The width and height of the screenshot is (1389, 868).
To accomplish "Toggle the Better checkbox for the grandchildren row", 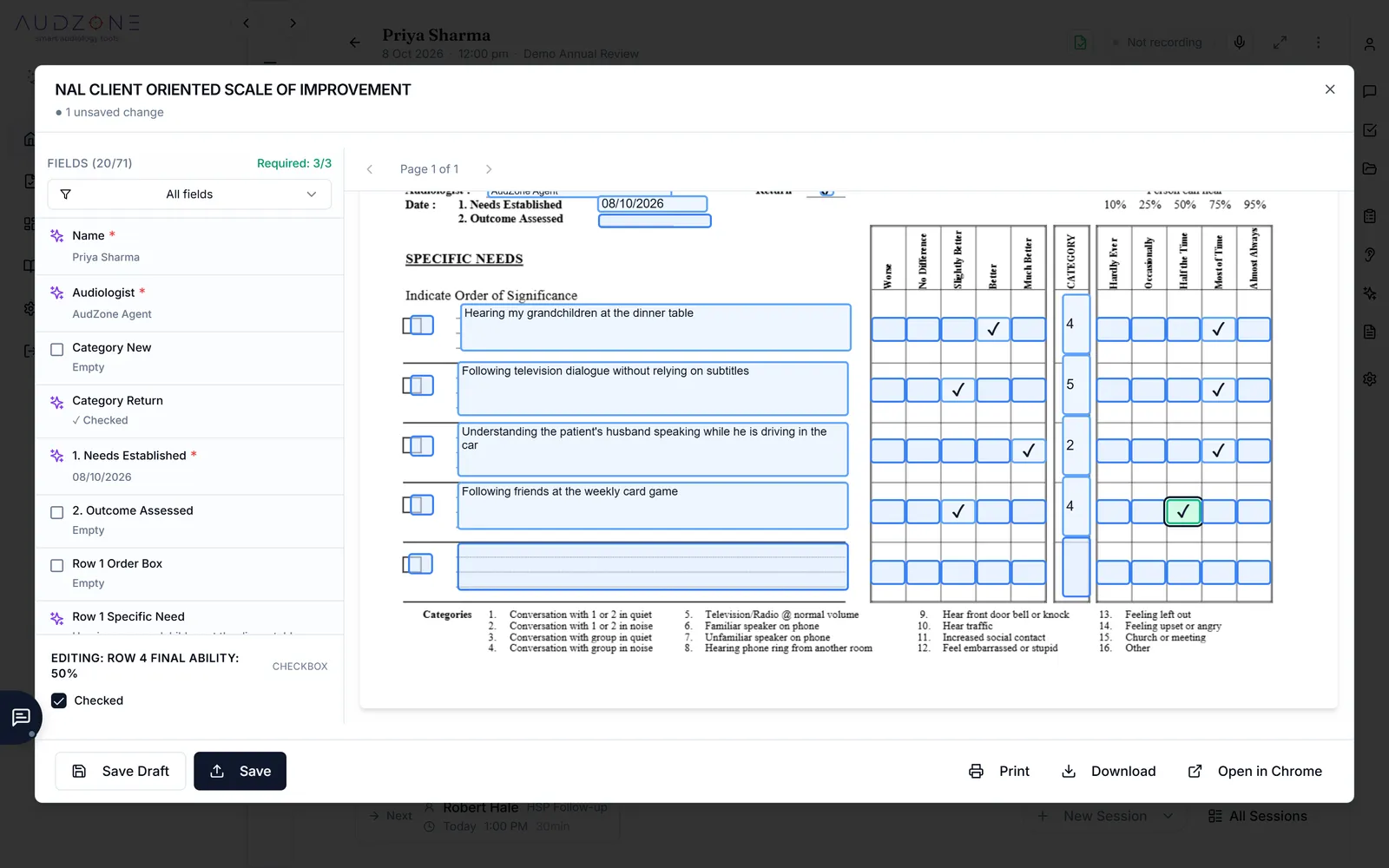I will 993,329.
